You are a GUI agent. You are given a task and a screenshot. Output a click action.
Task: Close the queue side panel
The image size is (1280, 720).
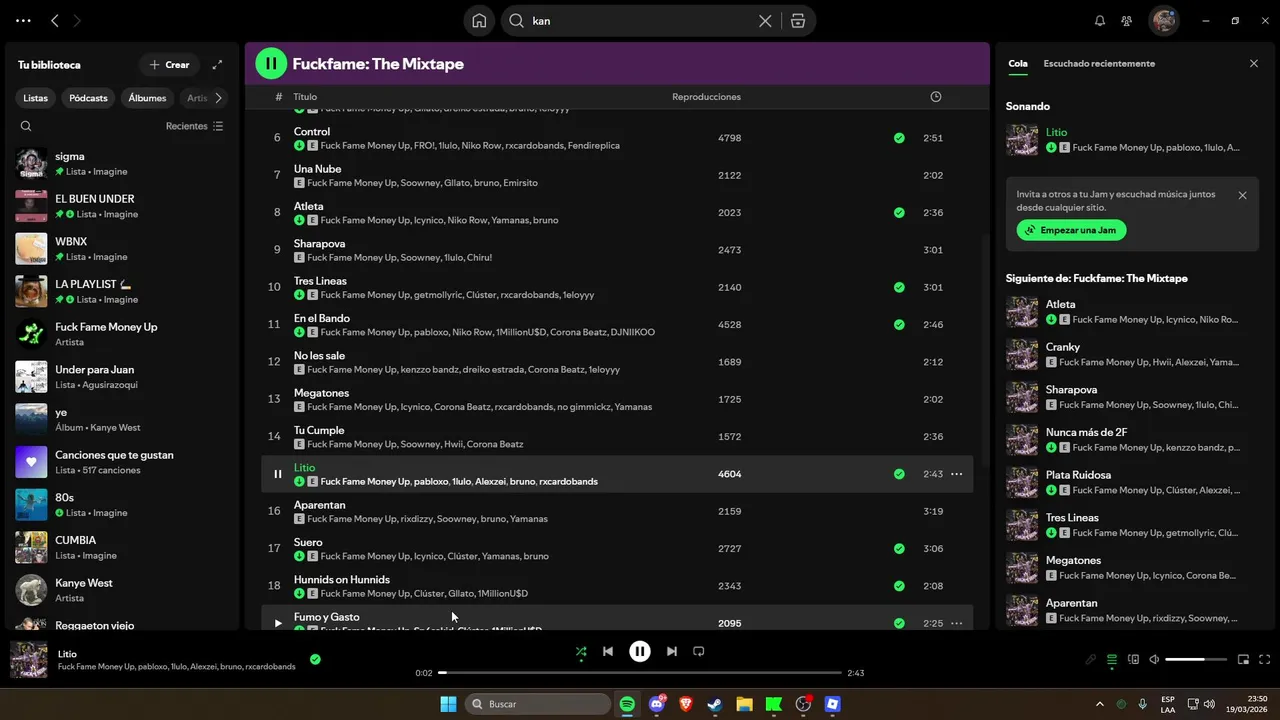(1254, 63)
